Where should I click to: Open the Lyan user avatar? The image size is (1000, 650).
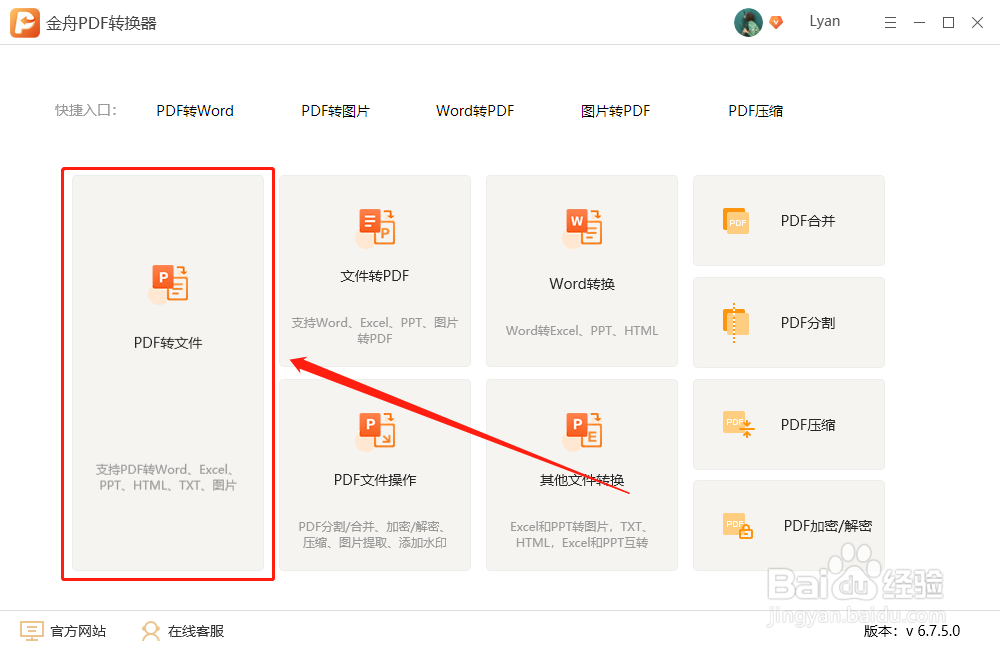click(x=748, y=22)
